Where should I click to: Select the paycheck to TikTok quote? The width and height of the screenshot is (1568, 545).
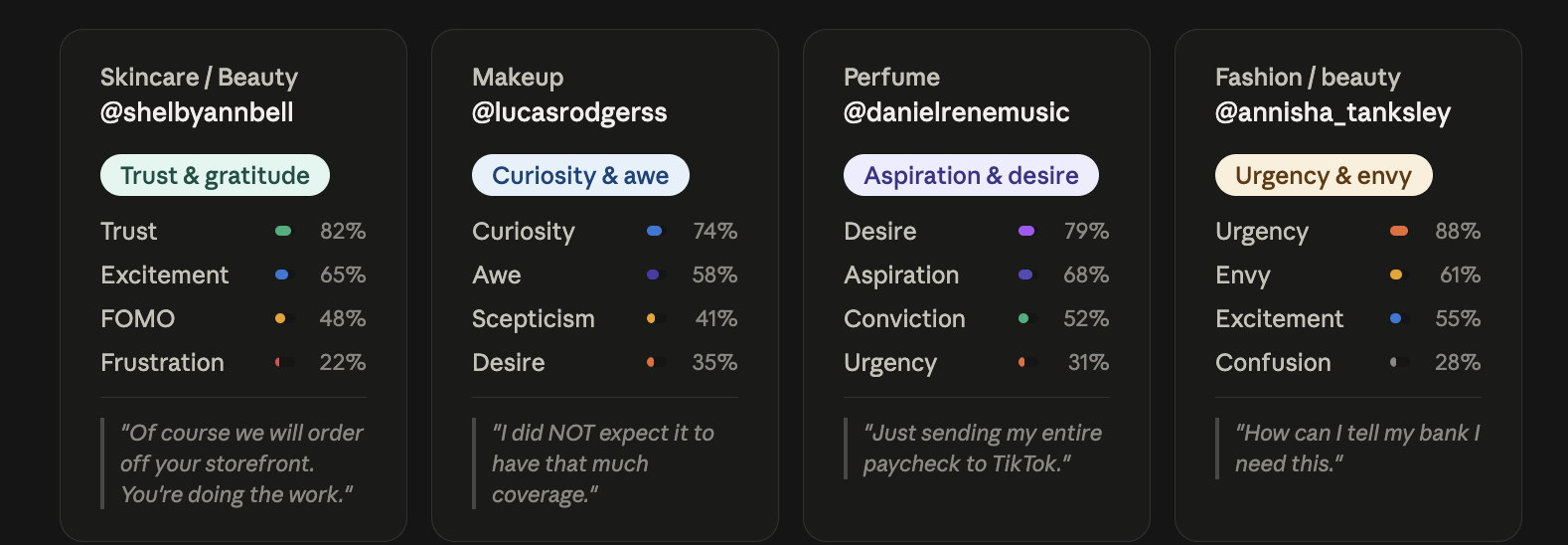pyautogui.click(x=982, y=448)
